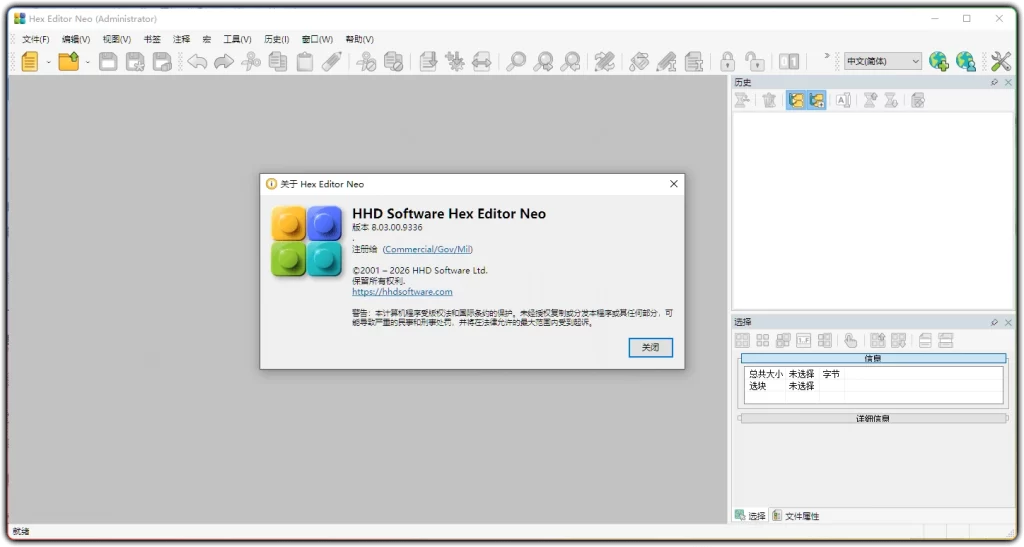Click the globe with plus icon
The height and width of the screenshot is (547, 1024).
tap(938, 61)
